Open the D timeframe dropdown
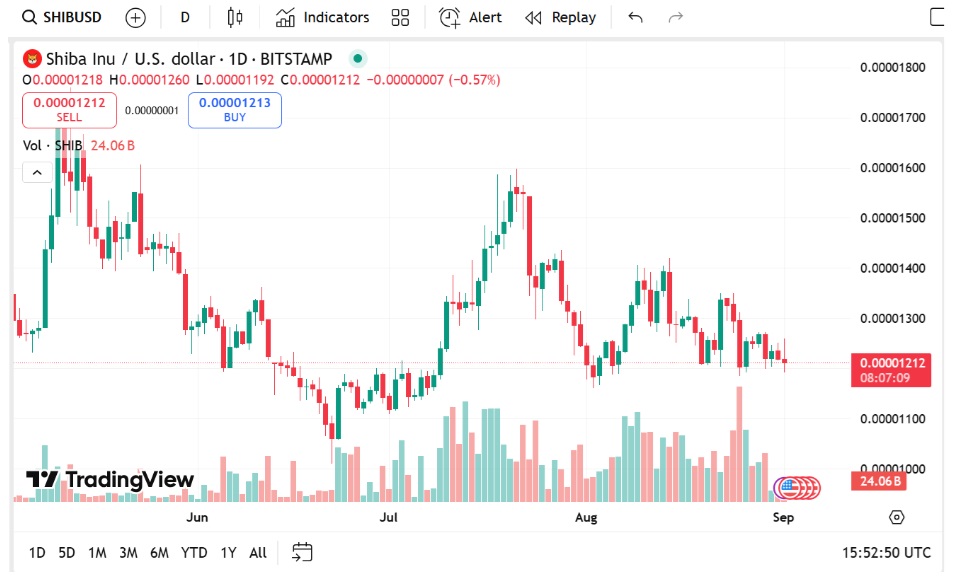Screen dimensions: 965x585 (x=184, y=17)
